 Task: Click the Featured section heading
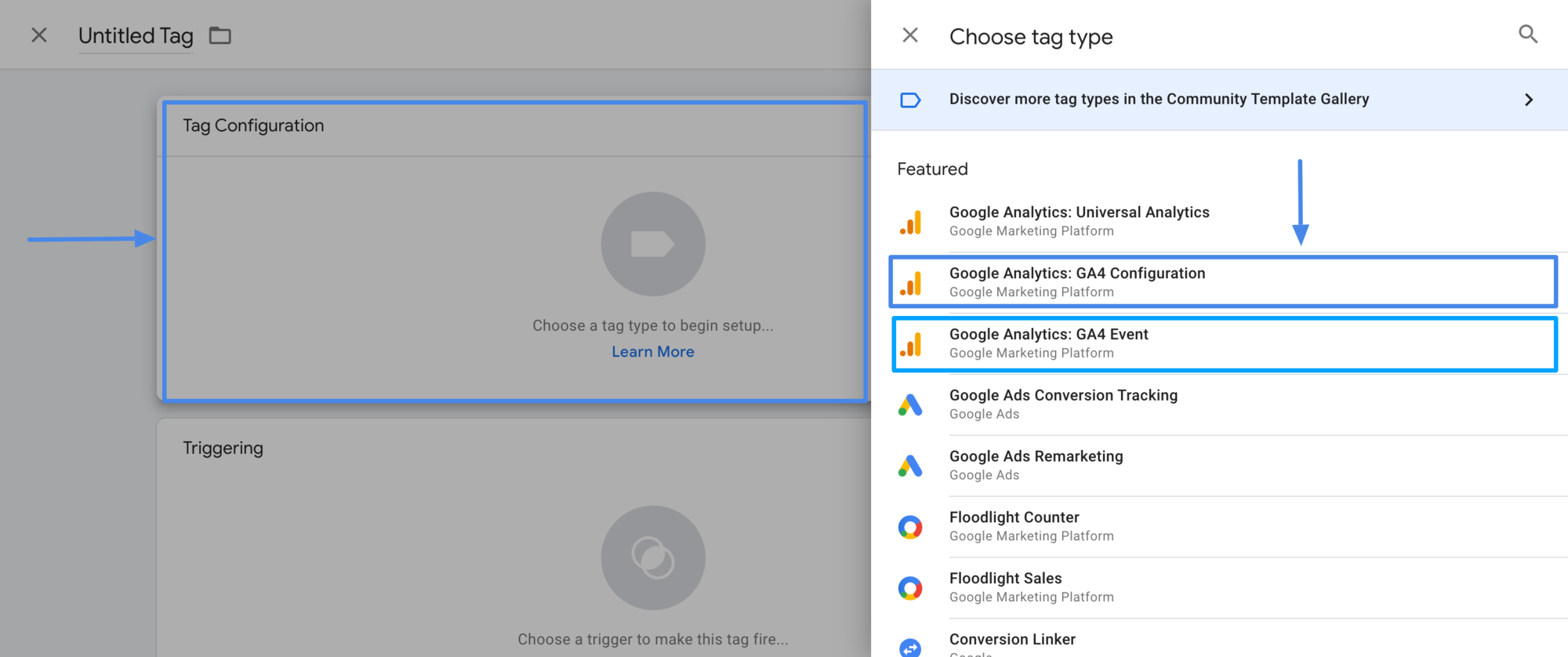click(932, 169)
